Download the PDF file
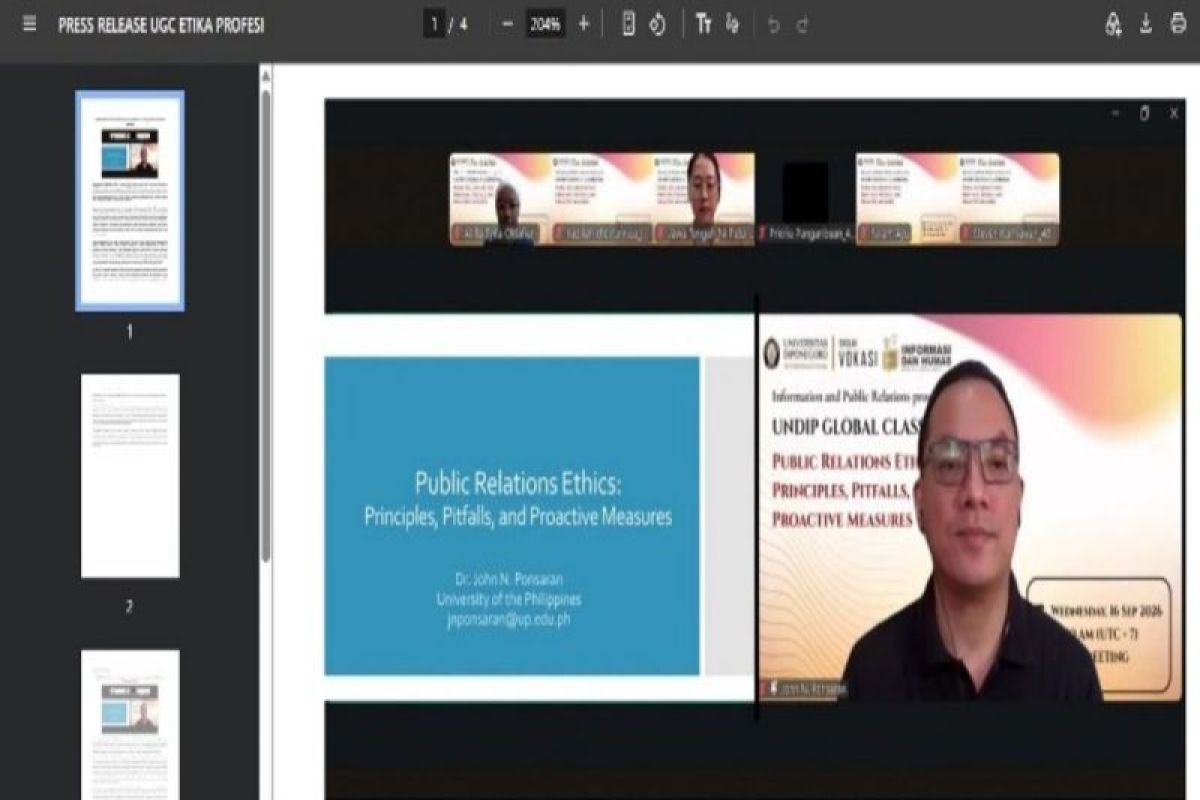The width and height of the screenshot is (1200, 800). 1146,25
